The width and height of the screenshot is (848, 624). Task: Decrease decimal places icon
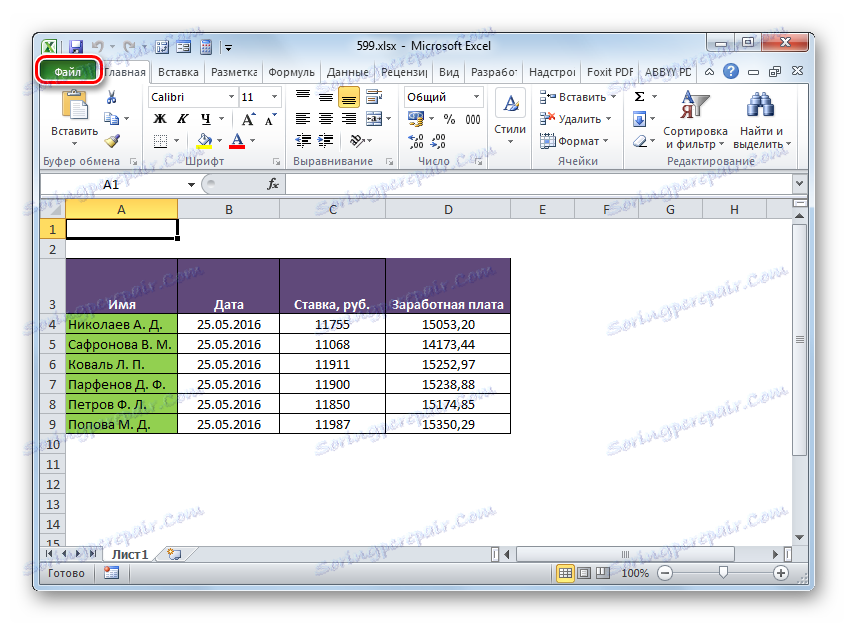coord(438,141)
